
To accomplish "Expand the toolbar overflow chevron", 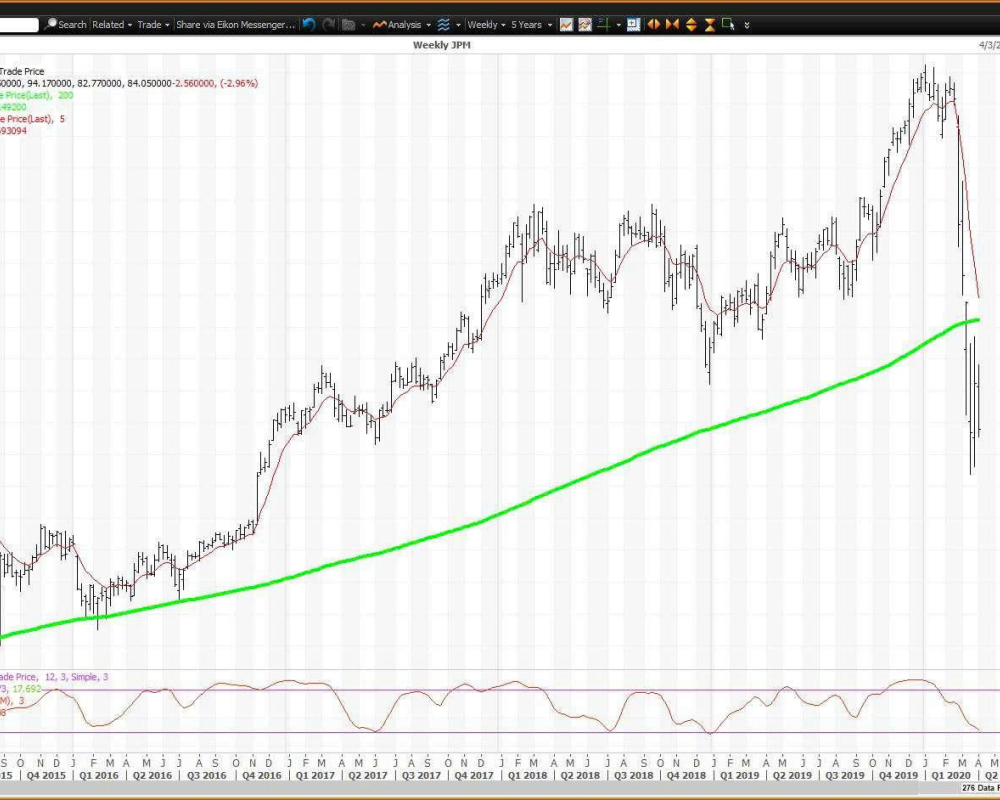I will click(747, 24).
